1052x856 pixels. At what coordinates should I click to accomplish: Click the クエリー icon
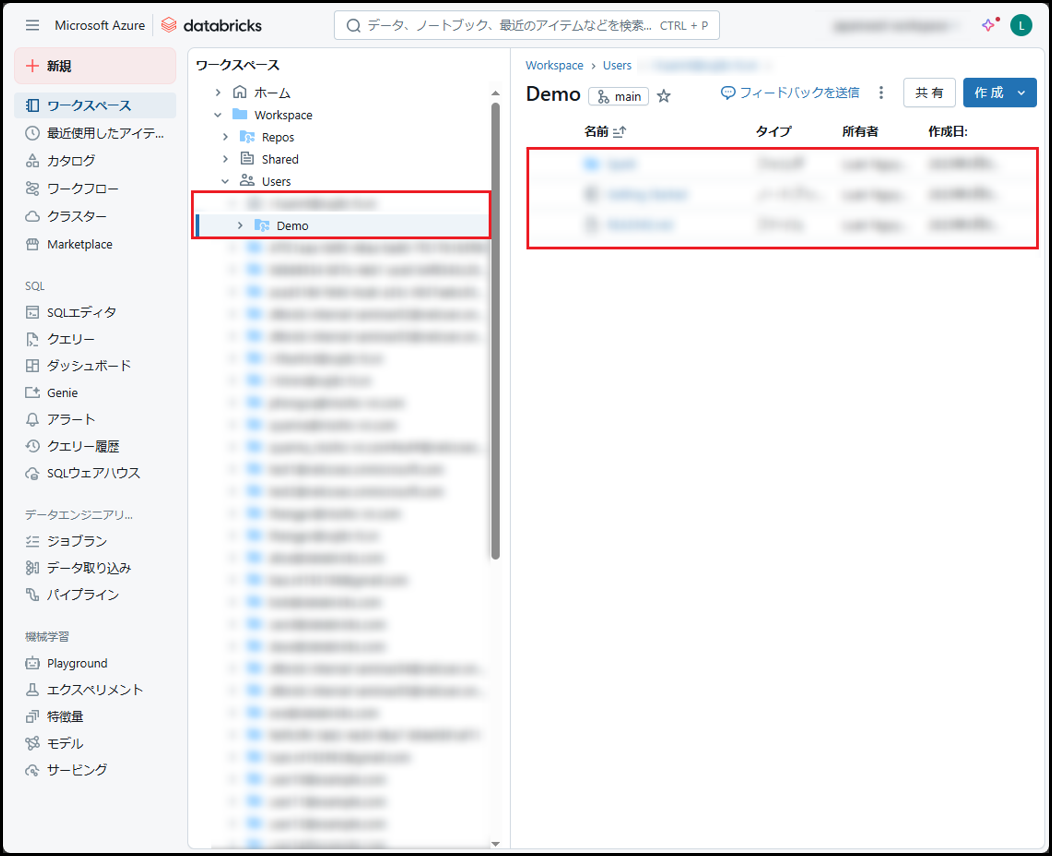click(x=32, y=339)
